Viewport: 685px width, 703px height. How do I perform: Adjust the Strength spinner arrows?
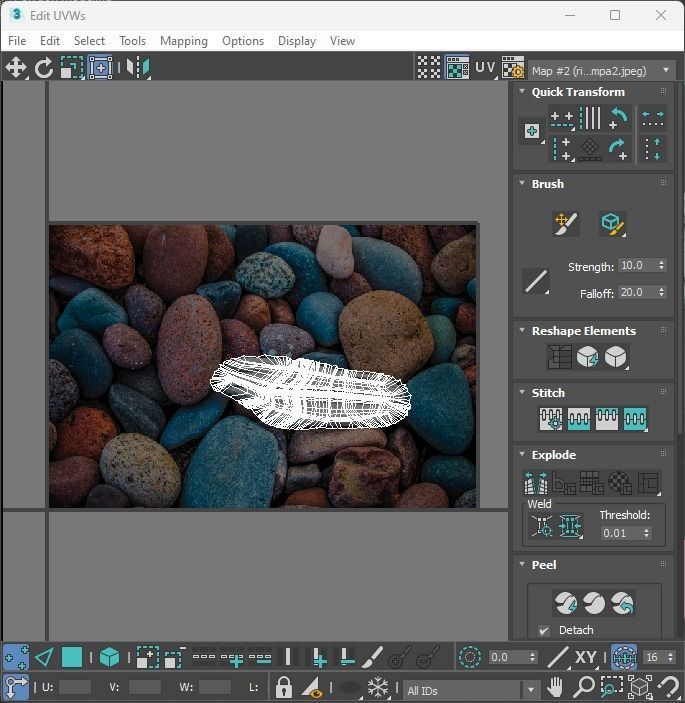(661, 265)
